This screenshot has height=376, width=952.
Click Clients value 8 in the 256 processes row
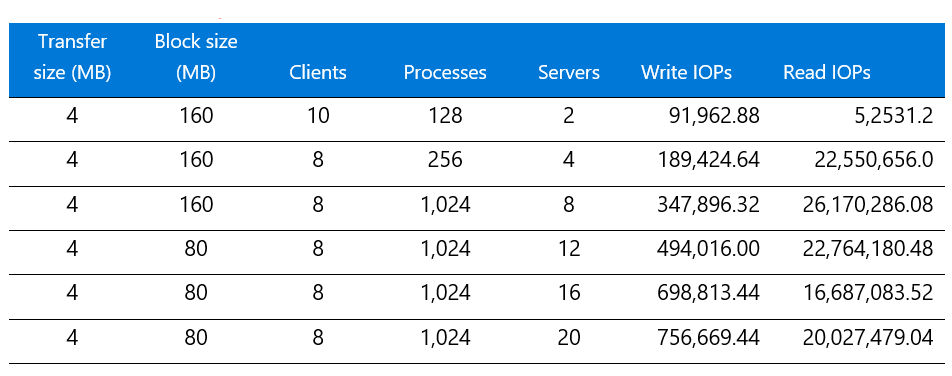318,160
